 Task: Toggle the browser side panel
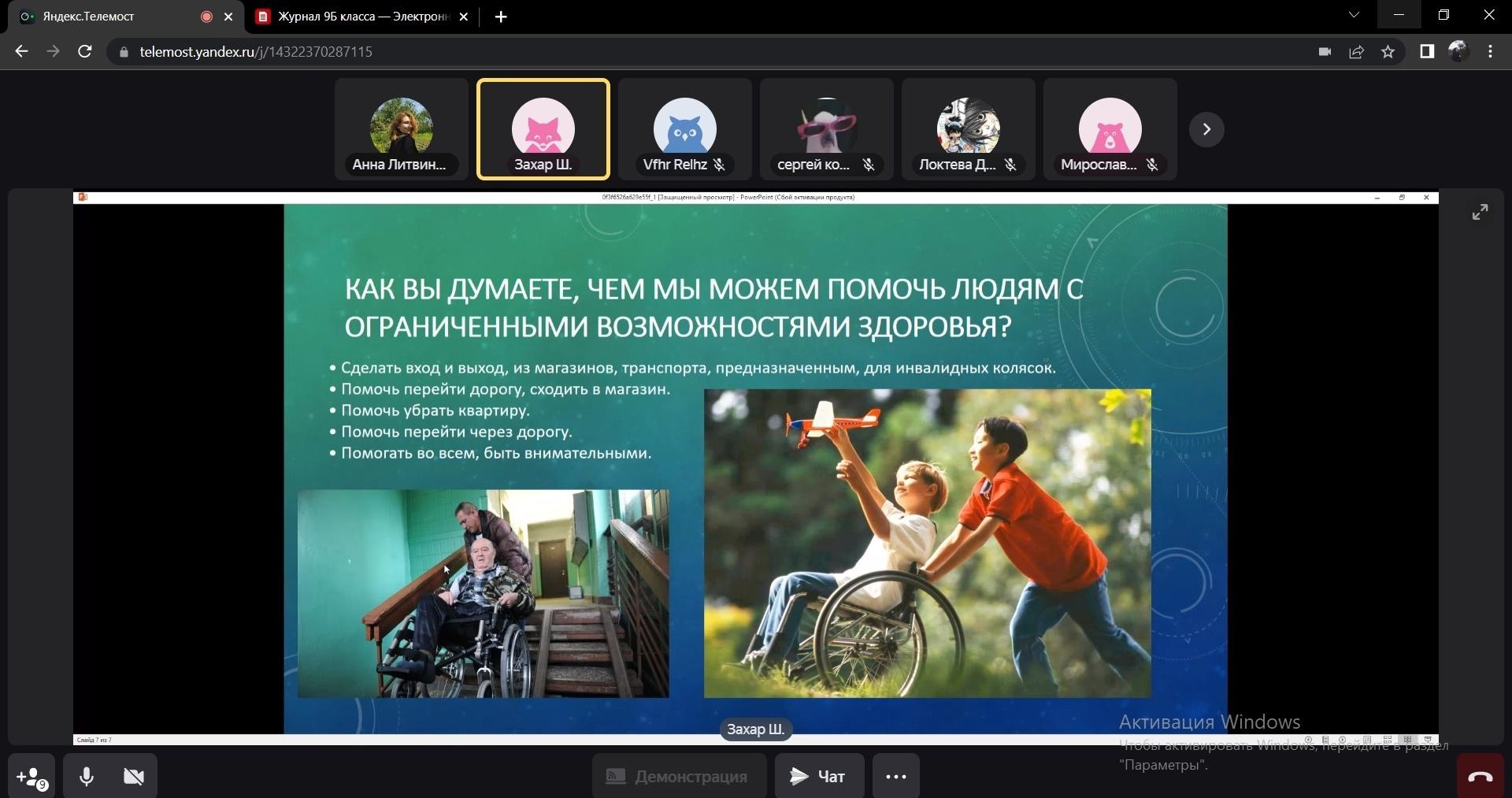pyautogui.click(x=1426, y=52)
